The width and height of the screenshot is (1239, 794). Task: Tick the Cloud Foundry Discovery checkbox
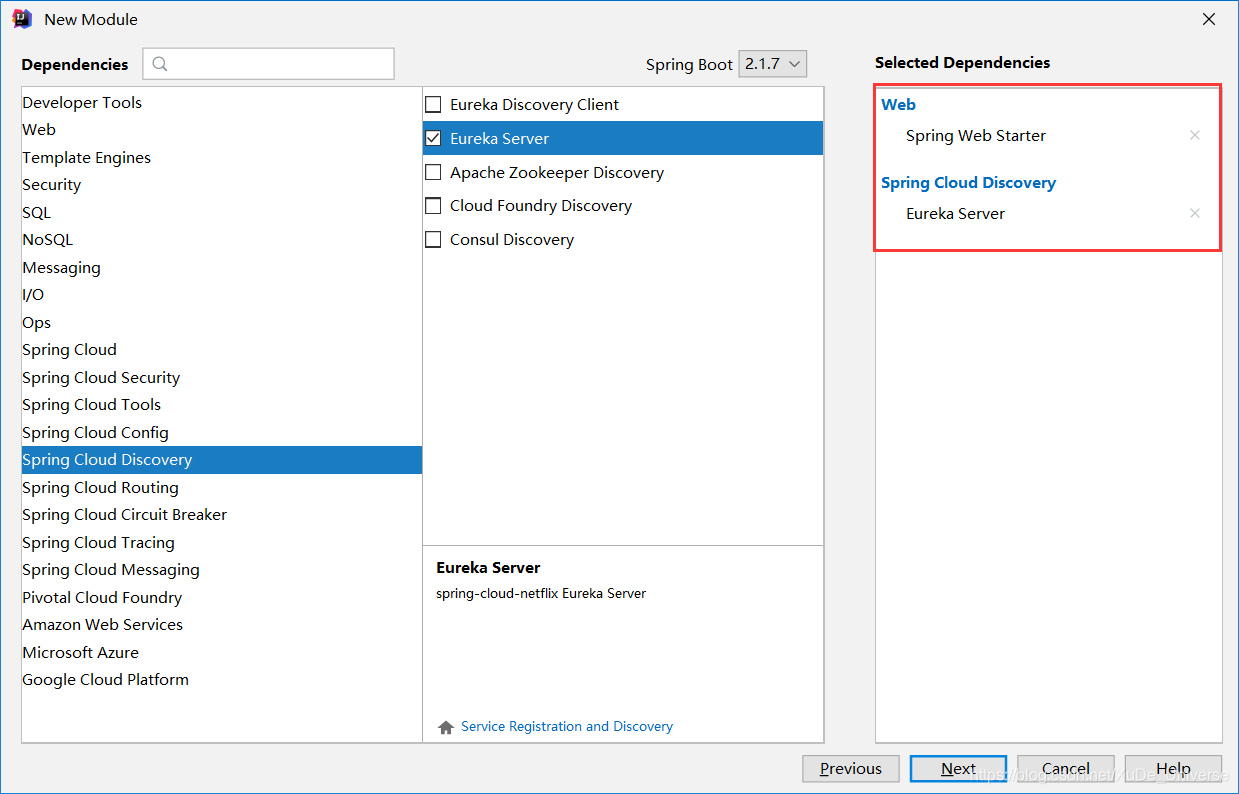433,206
